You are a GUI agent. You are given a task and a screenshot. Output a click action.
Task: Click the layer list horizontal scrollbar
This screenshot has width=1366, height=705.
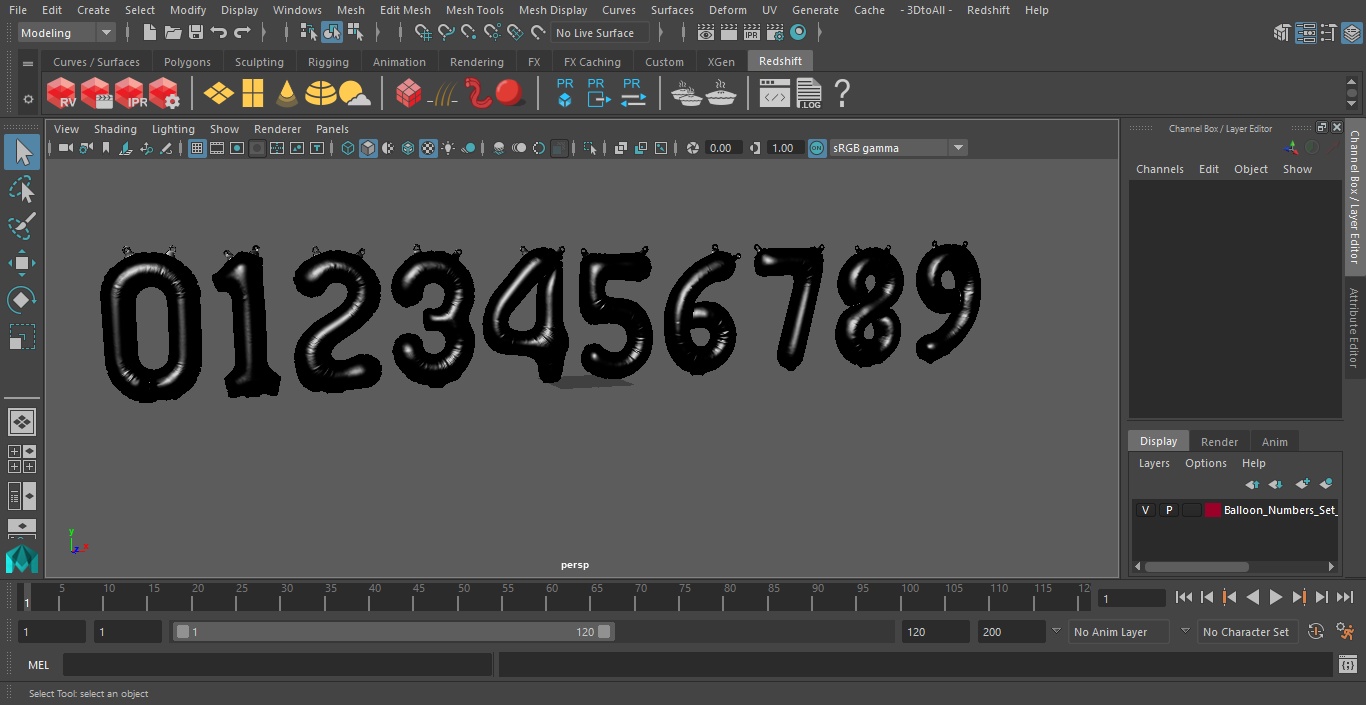pos(1198,566)
